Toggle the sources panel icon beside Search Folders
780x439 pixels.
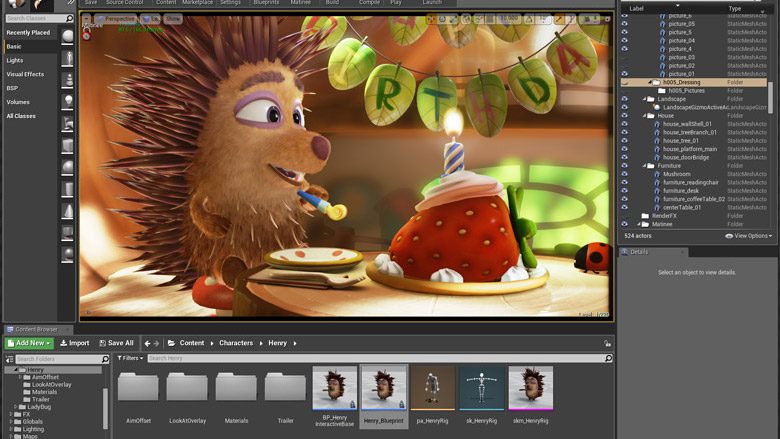coord(9,359)
